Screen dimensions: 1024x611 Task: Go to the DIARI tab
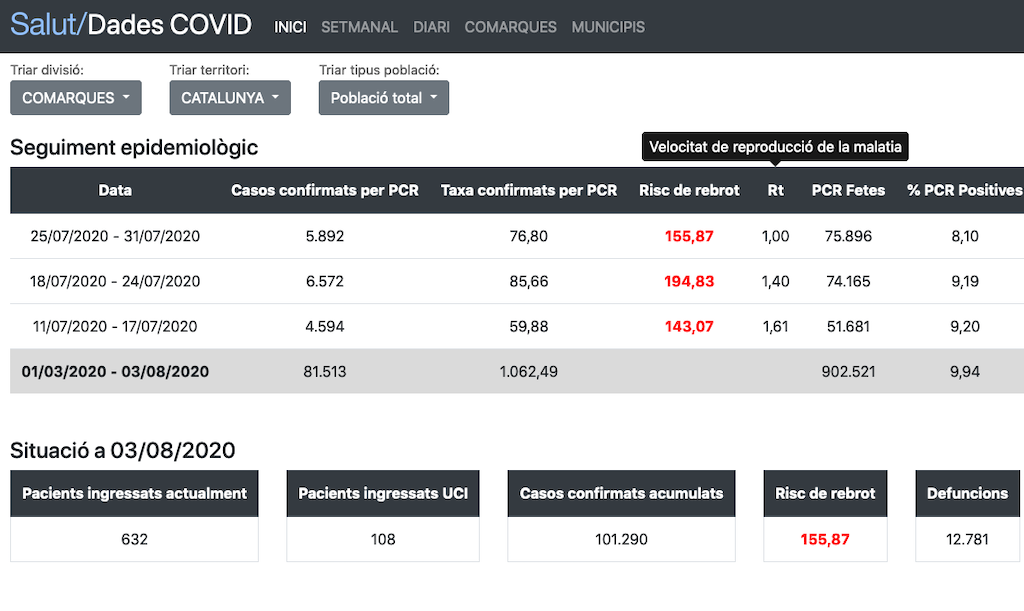point(431,27)
